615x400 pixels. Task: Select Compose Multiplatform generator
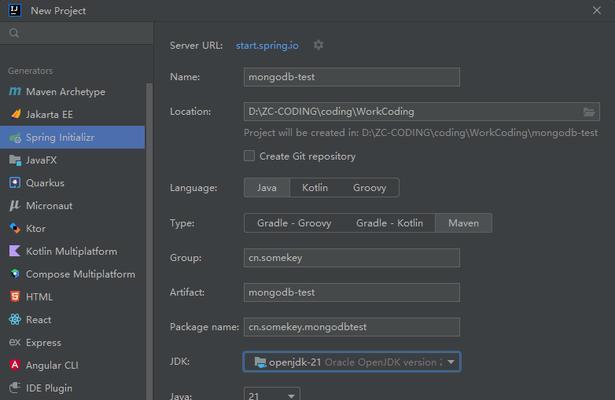click(72, 274)
